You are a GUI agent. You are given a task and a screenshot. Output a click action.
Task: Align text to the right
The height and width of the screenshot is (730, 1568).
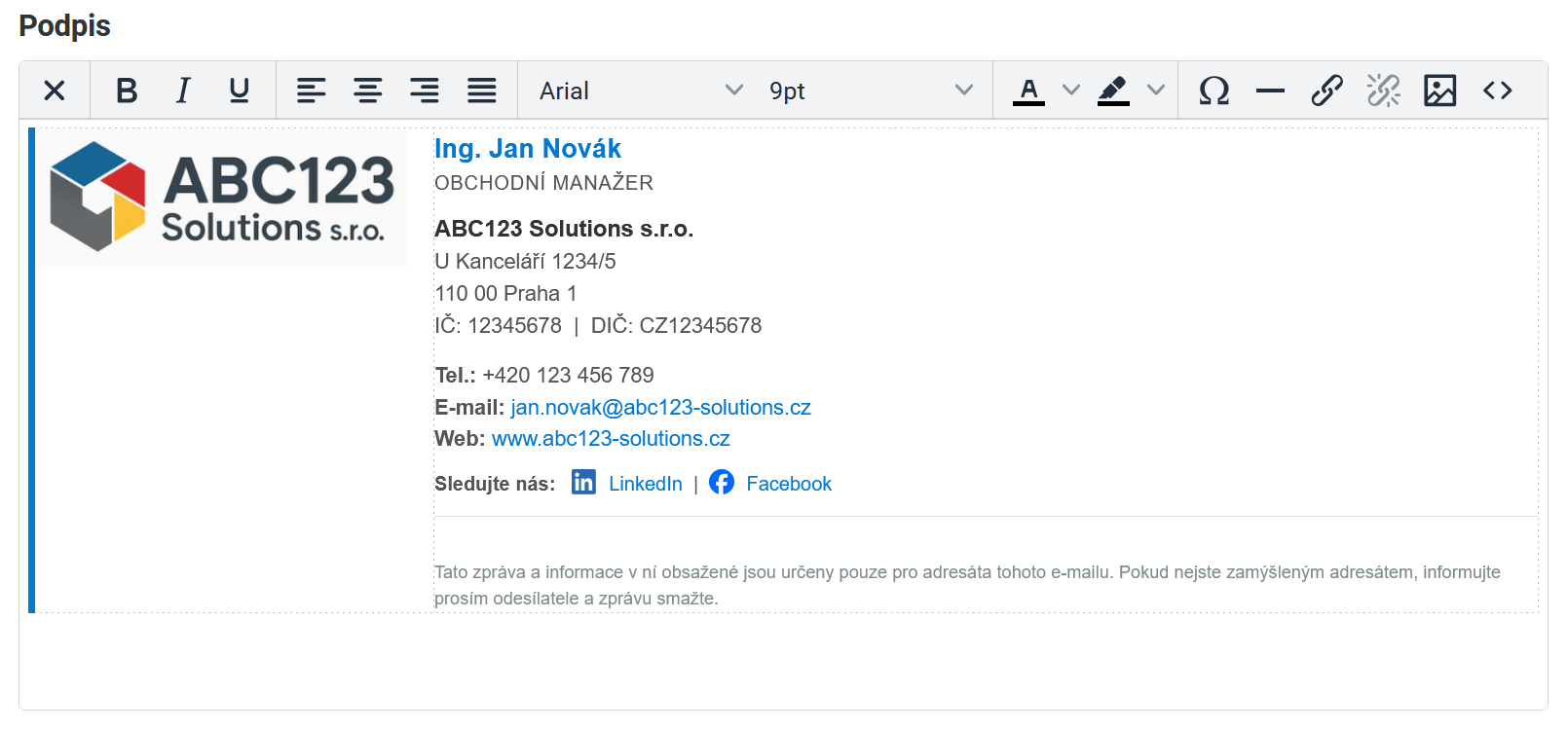click(424, 91)
